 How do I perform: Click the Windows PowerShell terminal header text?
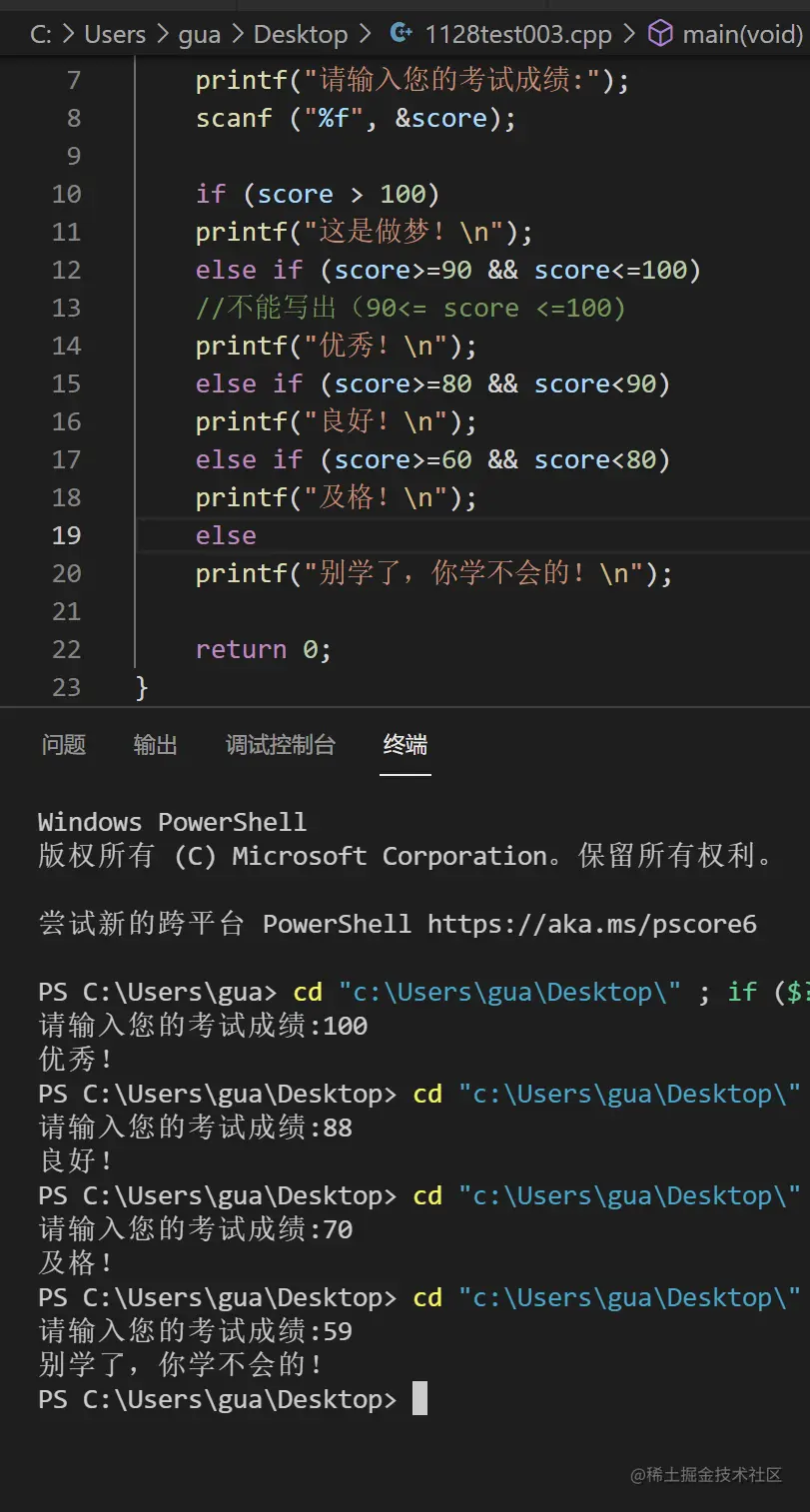[172, 822]
